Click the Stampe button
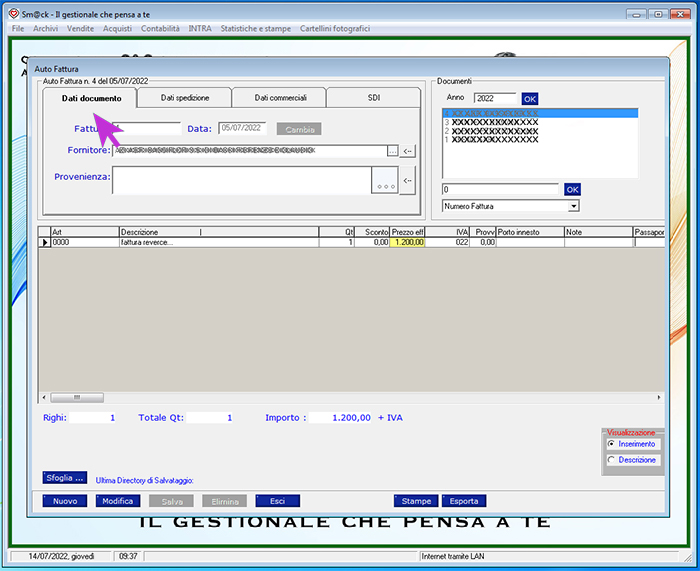Screen dimensions: 700x571 pyautogui.click(x=416, y=501)
